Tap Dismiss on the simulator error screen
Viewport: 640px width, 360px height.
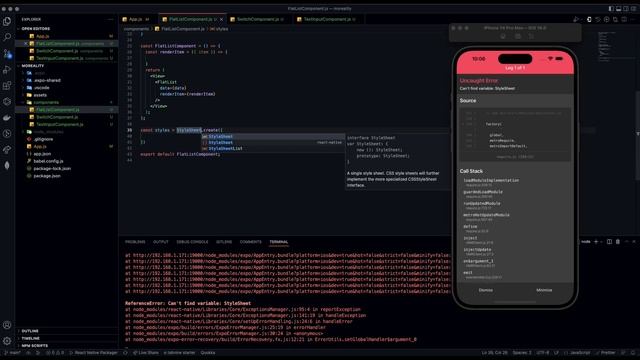pos(486,290)
